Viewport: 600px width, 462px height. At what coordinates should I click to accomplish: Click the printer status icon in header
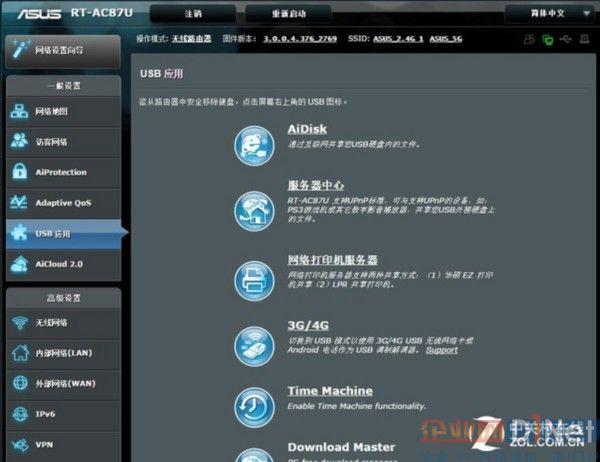(584, 39)
